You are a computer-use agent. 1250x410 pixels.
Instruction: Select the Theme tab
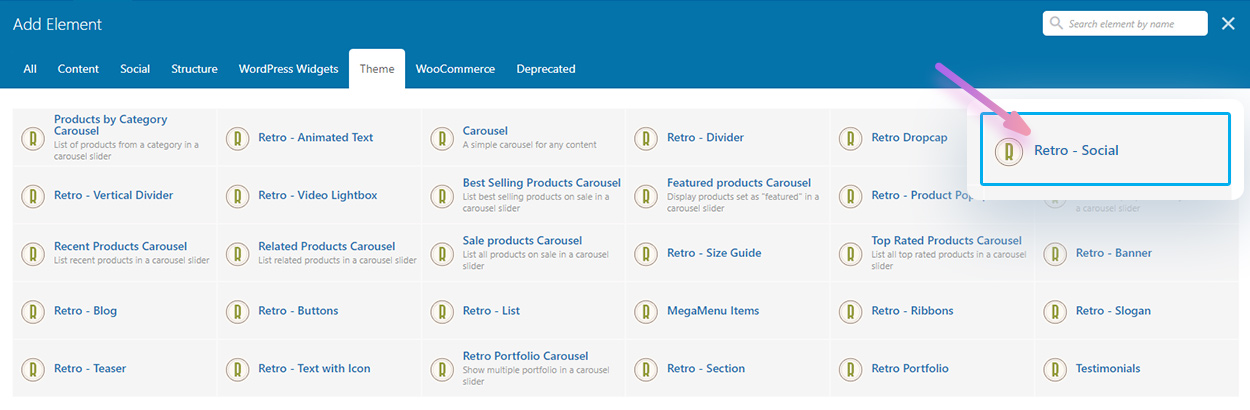click(x=377, y=69)
